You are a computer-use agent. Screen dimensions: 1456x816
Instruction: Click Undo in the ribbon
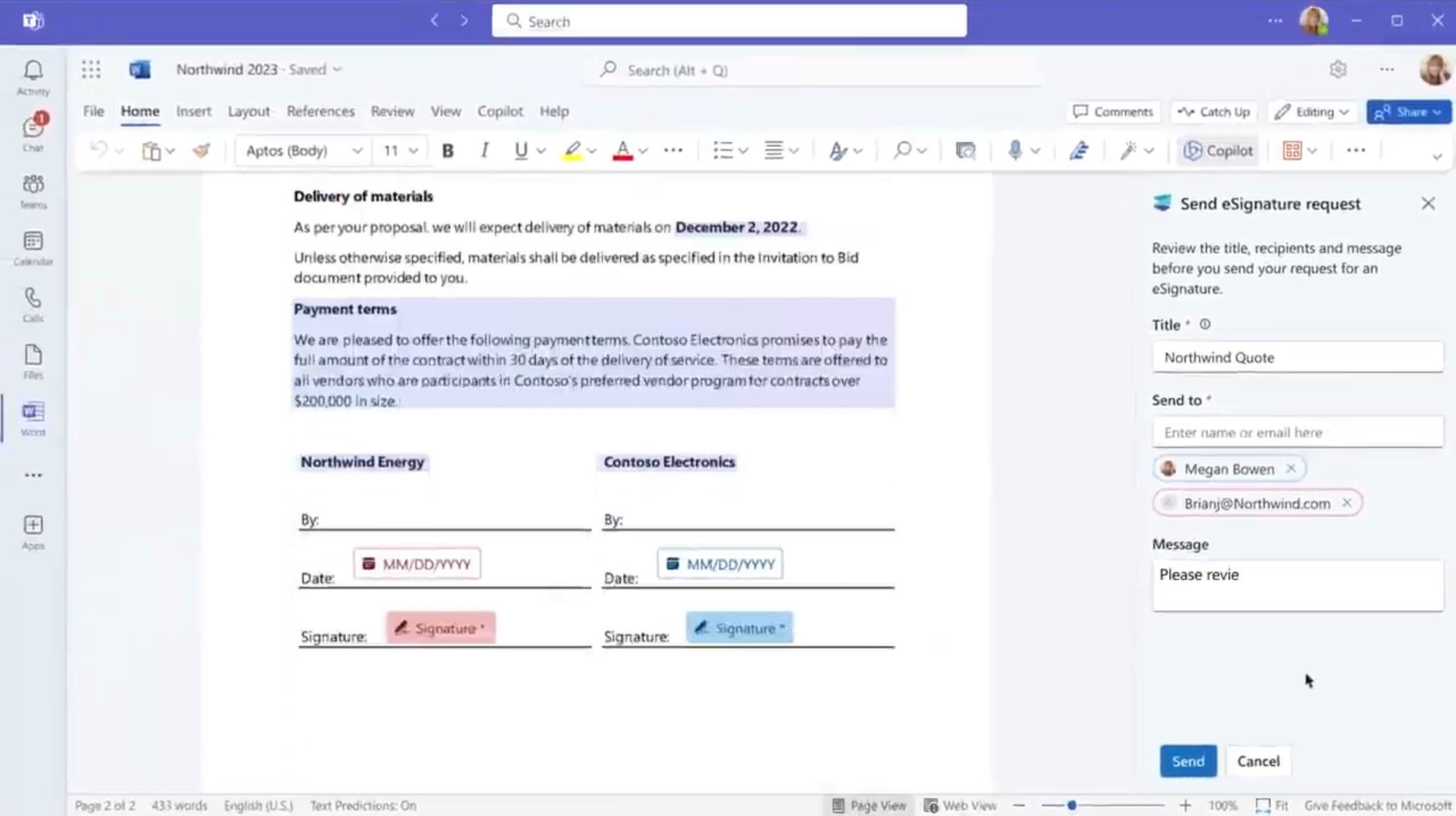(99, 150)
